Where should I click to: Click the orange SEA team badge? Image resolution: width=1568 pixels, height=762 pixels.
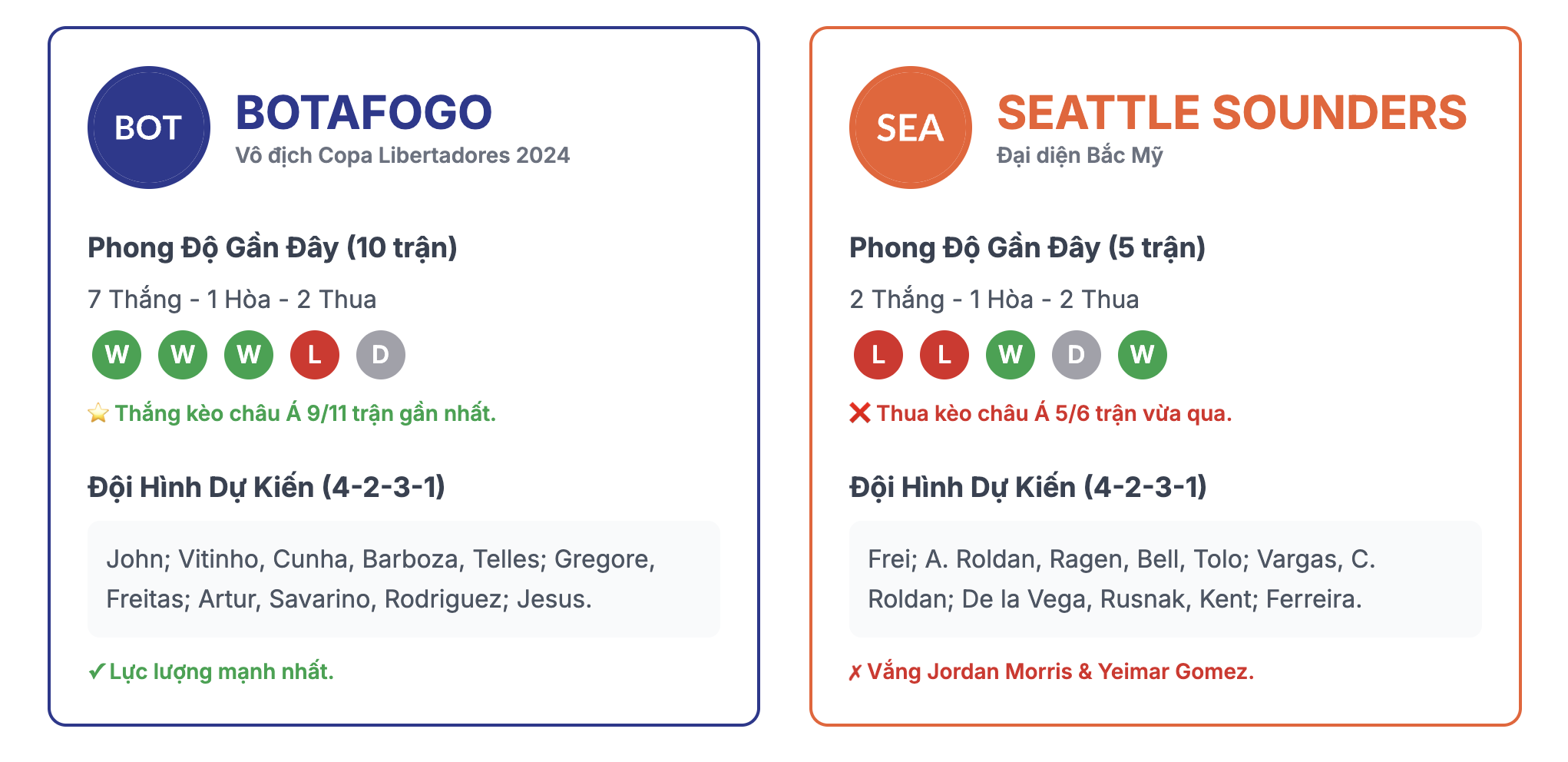pos(911,128)
